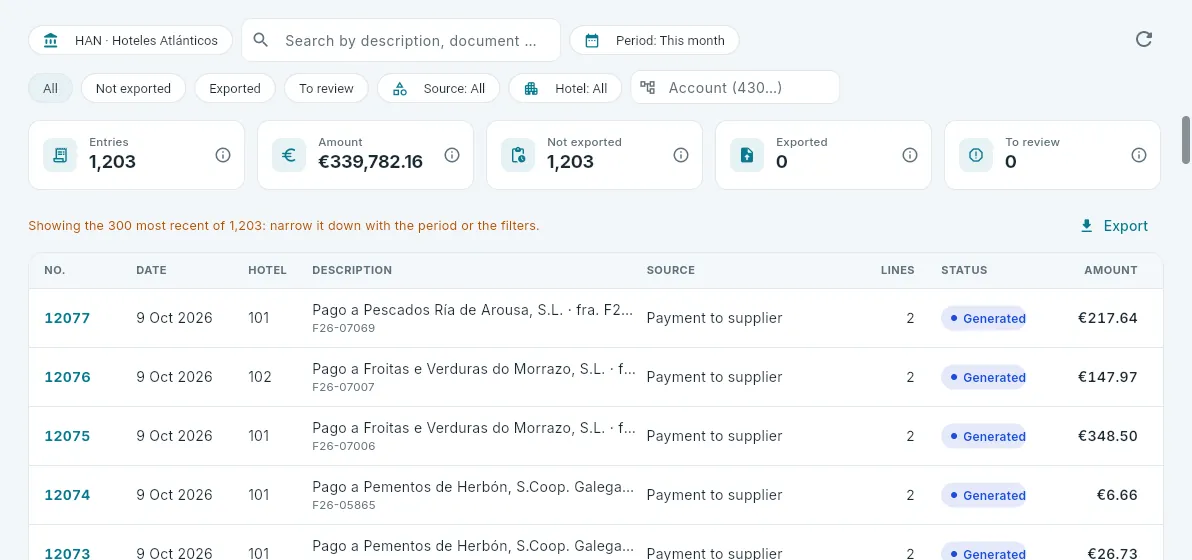Click the Export button
This screenshot has width=1192, height=560.
tap(1114, 226)
